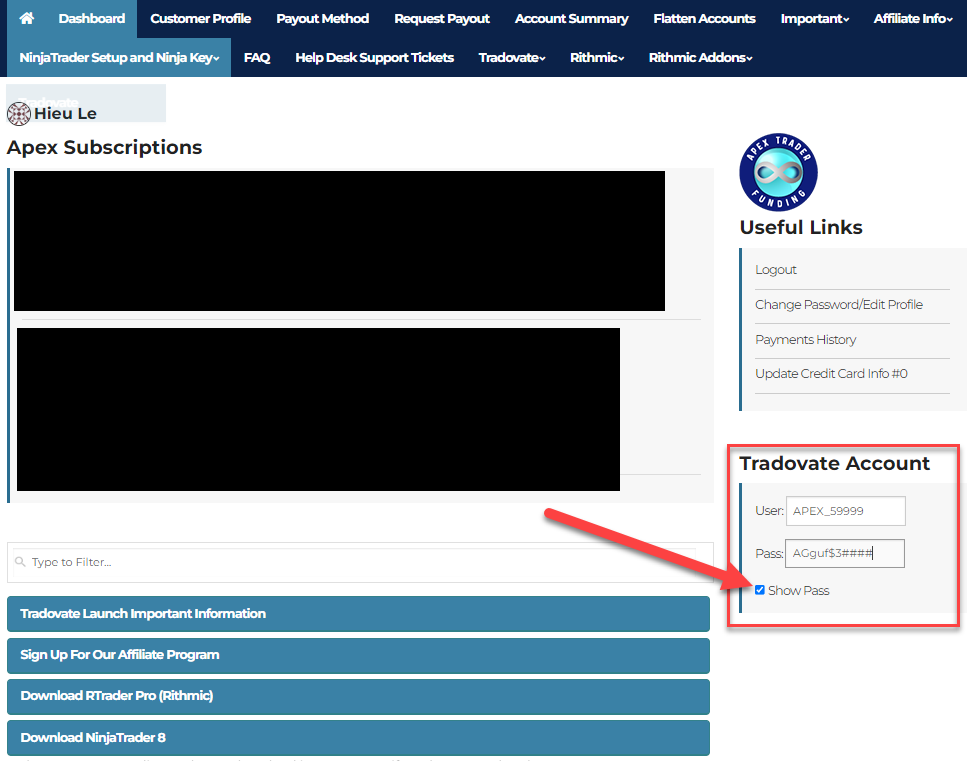Open Payments History link
Image resolution: width=967 pixels, height=761 pixels.
click(805, 340)
